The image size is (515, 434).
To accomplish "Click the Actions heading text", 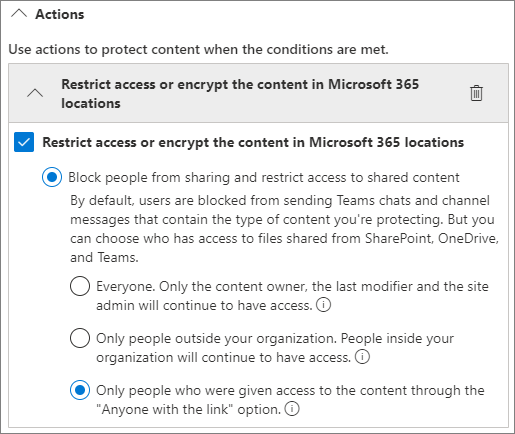I will pos(60,14).
